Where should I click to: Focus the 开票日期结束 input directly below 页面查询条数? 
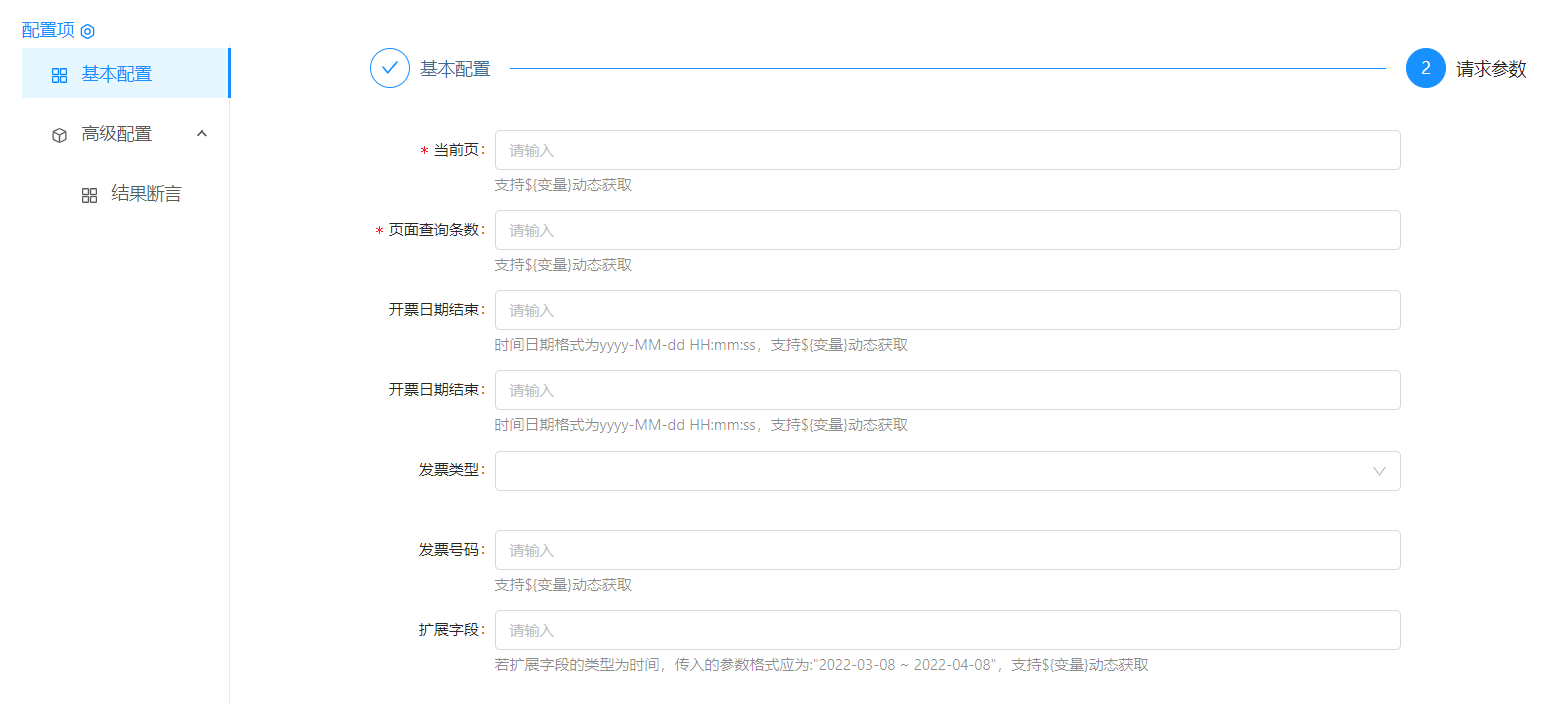tap(946, 310)
